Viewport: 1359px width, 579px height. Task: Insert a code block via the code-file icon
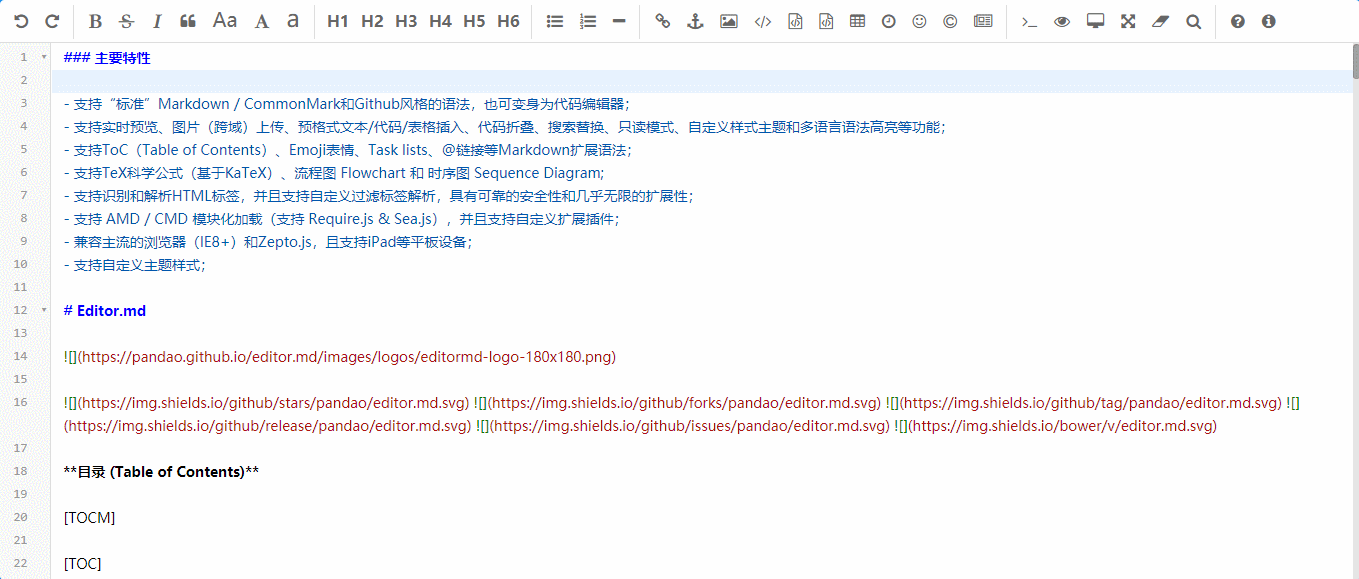[795, 20]
